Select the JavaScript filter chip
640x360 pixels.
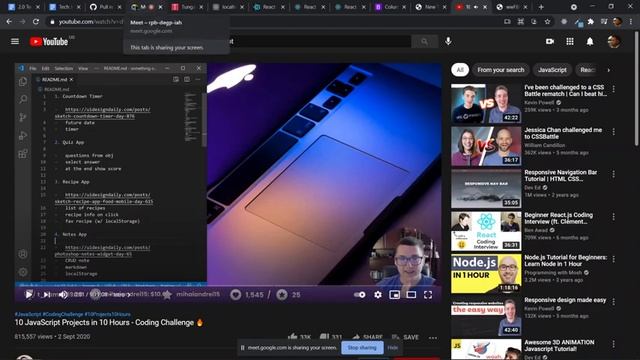(552, 70)
